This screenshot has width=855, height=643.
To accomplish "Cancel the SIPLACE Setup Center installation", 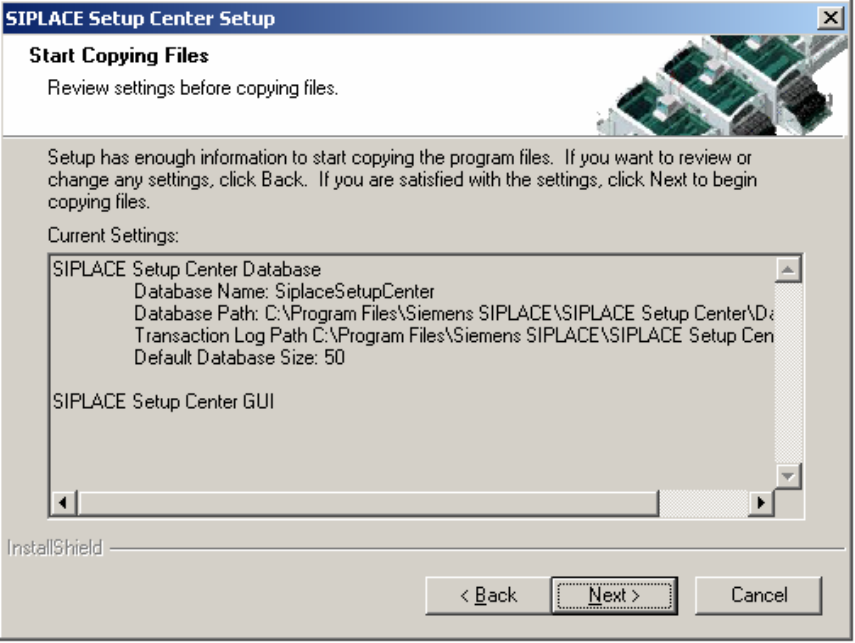I will click(758, 596).
